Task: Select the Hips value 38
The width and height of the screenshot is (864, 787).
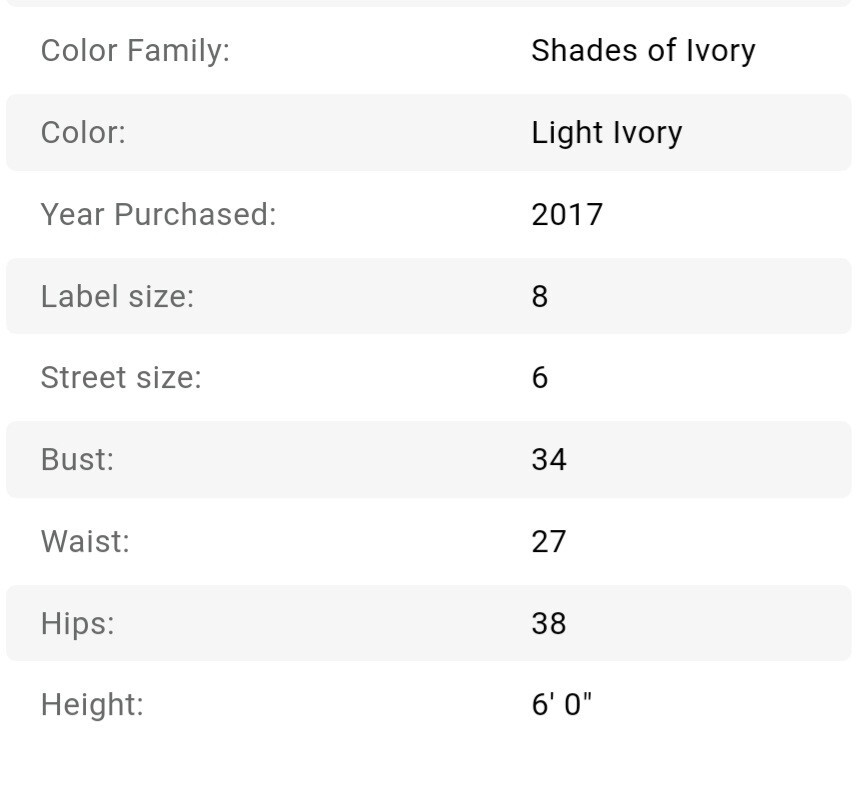Action: tap(549, 623)
